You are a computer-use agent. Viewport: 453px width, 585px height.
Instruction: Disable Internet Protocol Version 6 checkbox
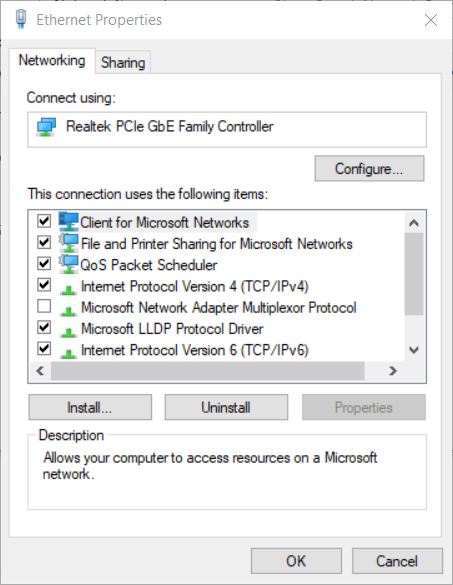(x=44, y=349)
